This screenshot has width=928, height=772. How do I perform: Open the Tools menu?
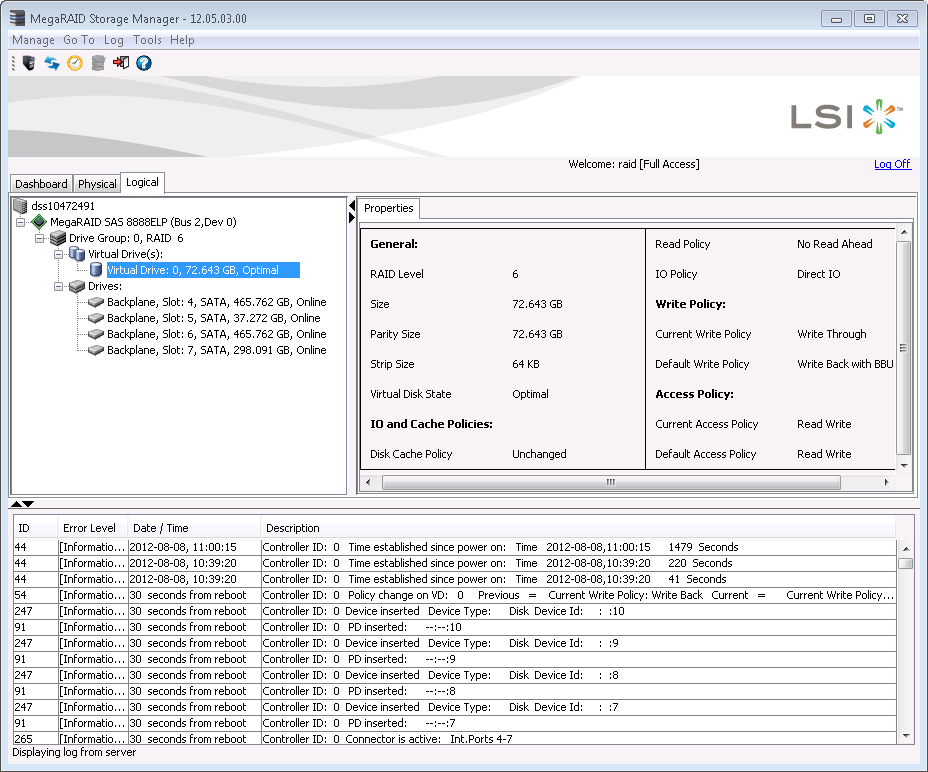(147, 40)
